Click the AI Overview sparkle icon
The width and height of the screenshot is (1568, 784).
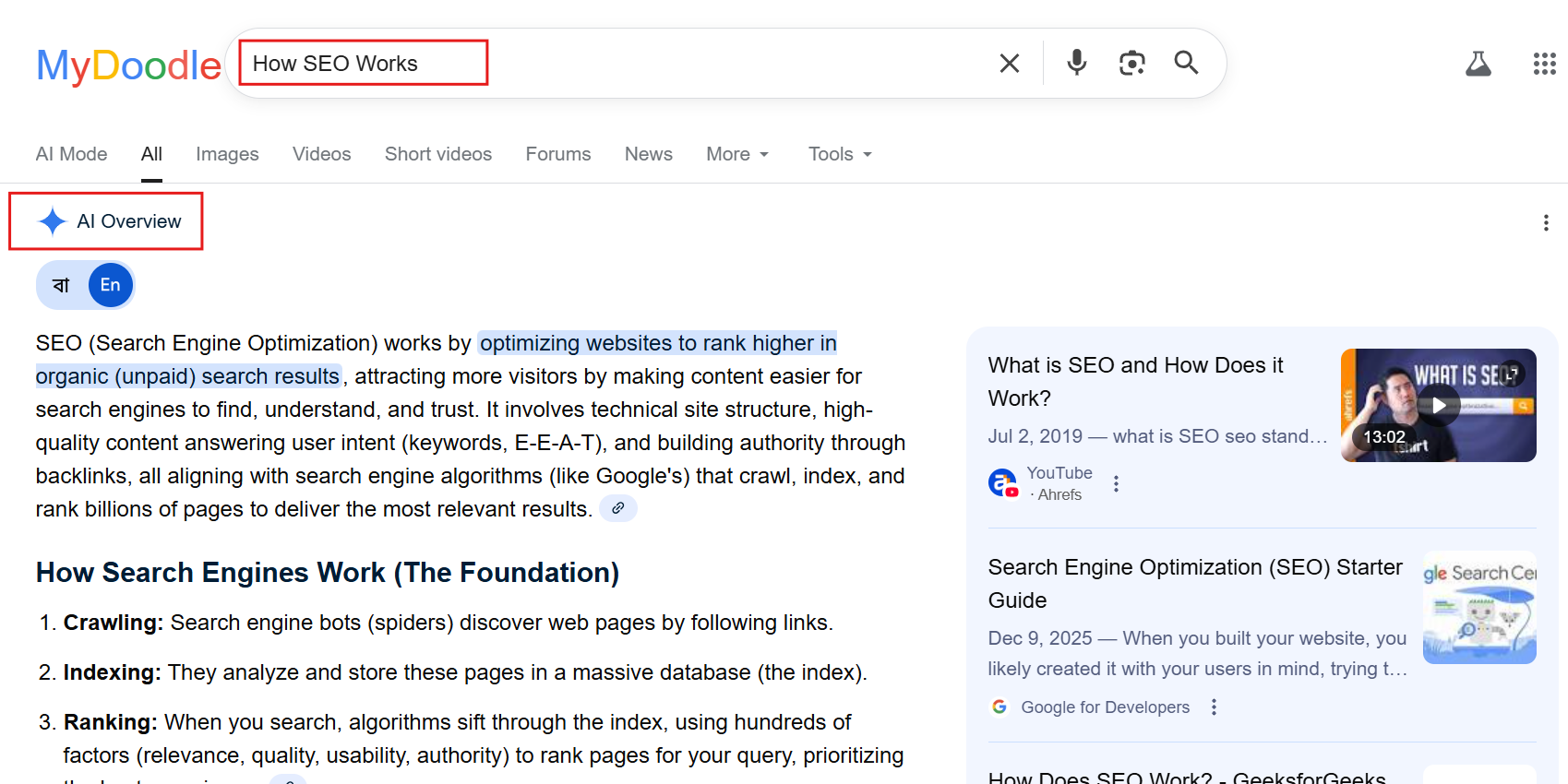(53, 221)
